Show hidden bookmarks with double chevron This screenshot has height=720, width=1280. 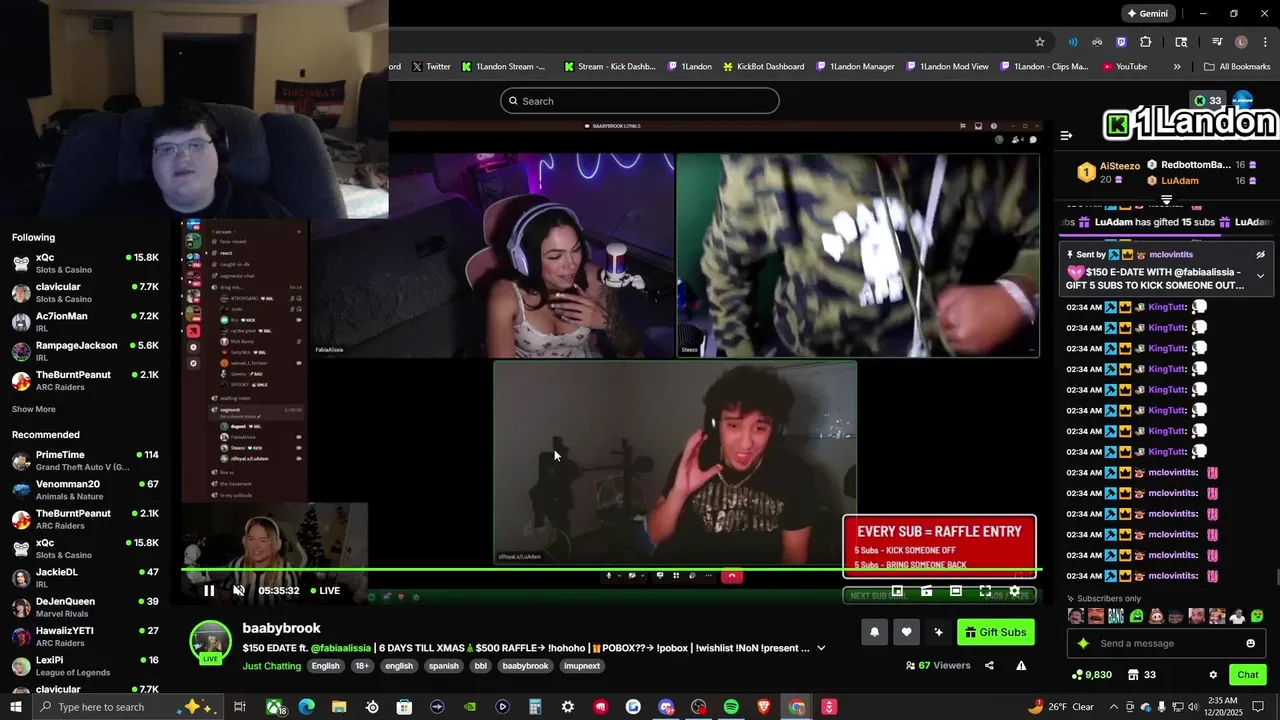1177,67
